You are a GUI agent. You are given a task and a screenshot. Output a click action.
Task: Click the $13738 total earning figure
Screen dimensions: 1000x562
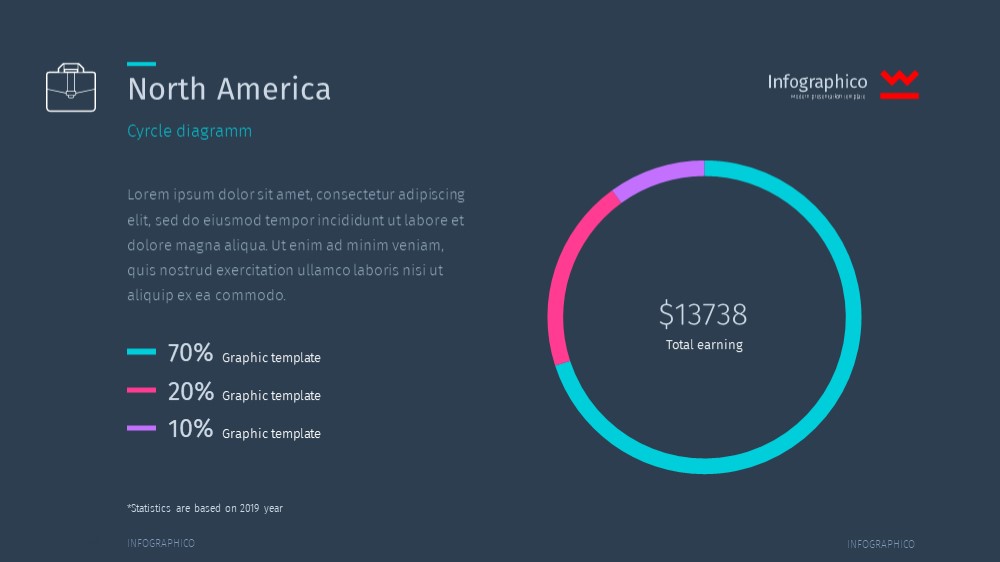click(703, 314)
